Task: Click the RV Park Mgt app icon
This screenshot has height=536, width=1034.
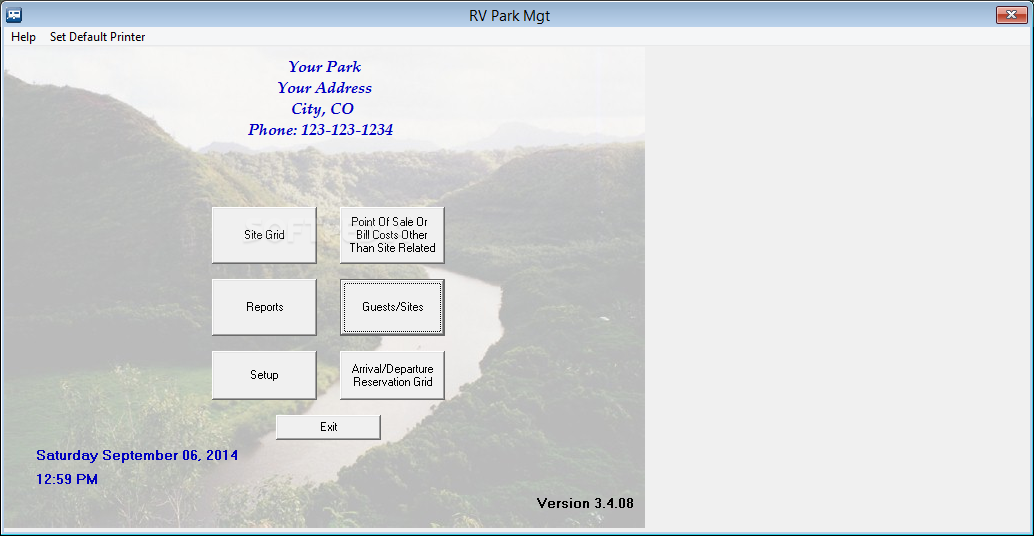Action: coord(14,15)
